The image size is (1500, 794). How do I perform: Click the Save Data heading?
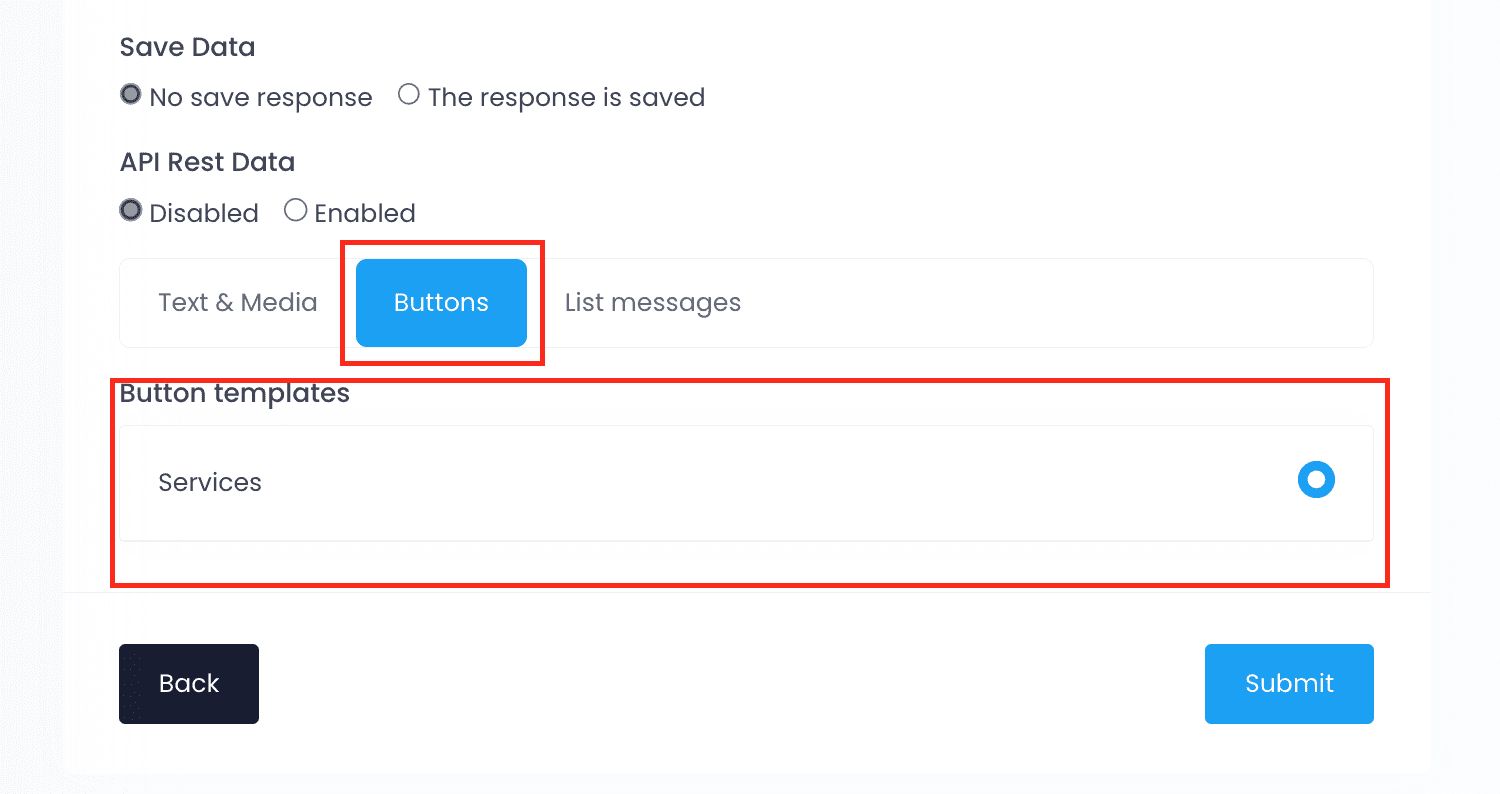pyautogui.click(x=187, y=47)
